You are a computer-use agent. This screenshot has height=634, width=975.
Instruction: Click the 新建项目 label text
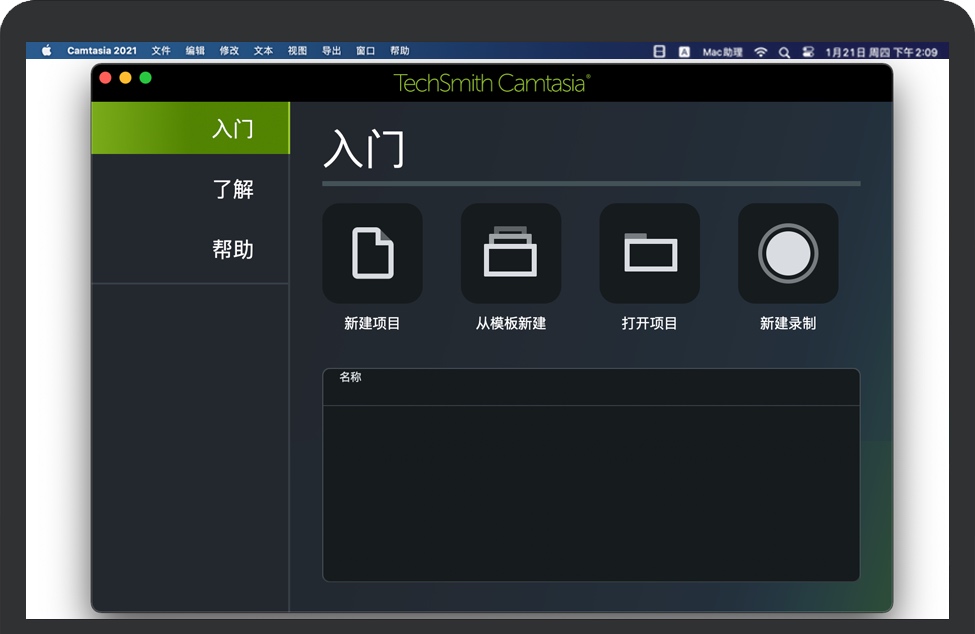372,323
